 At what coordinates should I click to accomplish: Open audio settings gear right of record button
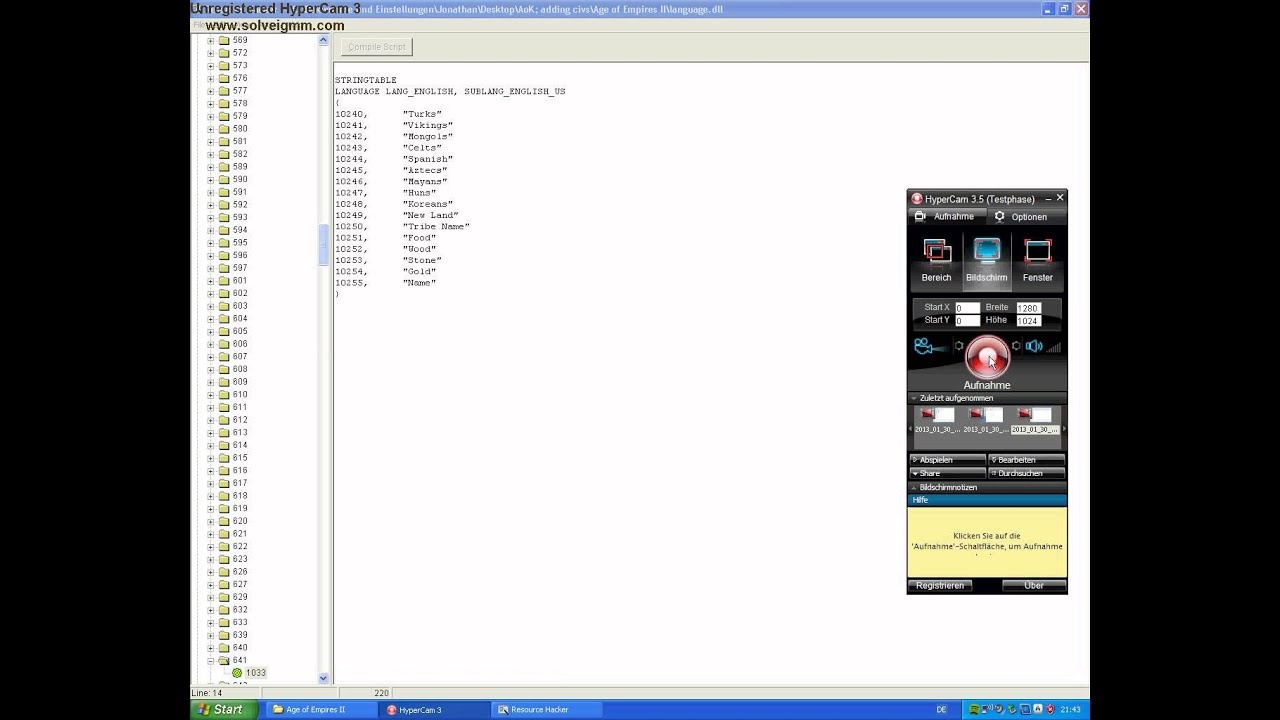(1016, 346)
